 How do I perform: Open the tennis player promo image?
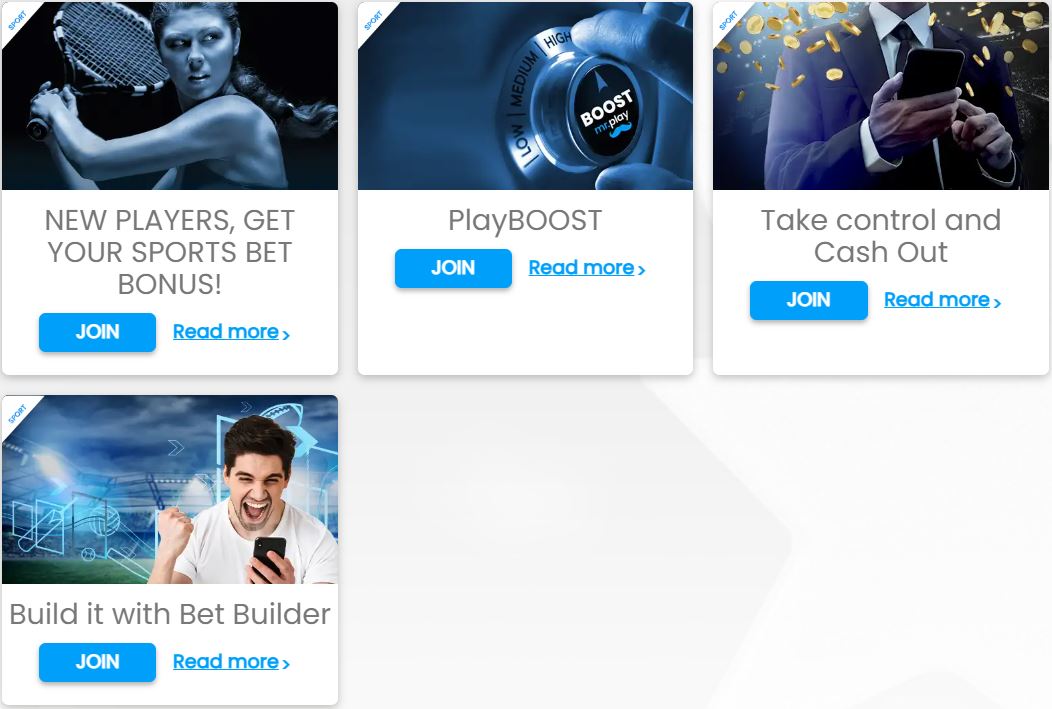170,96
